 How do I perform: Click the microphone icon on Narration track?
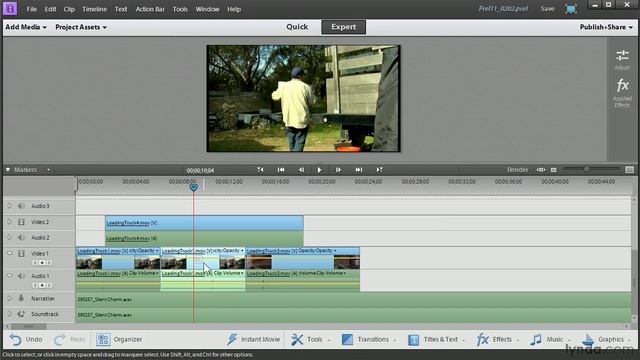pos(21,298)
